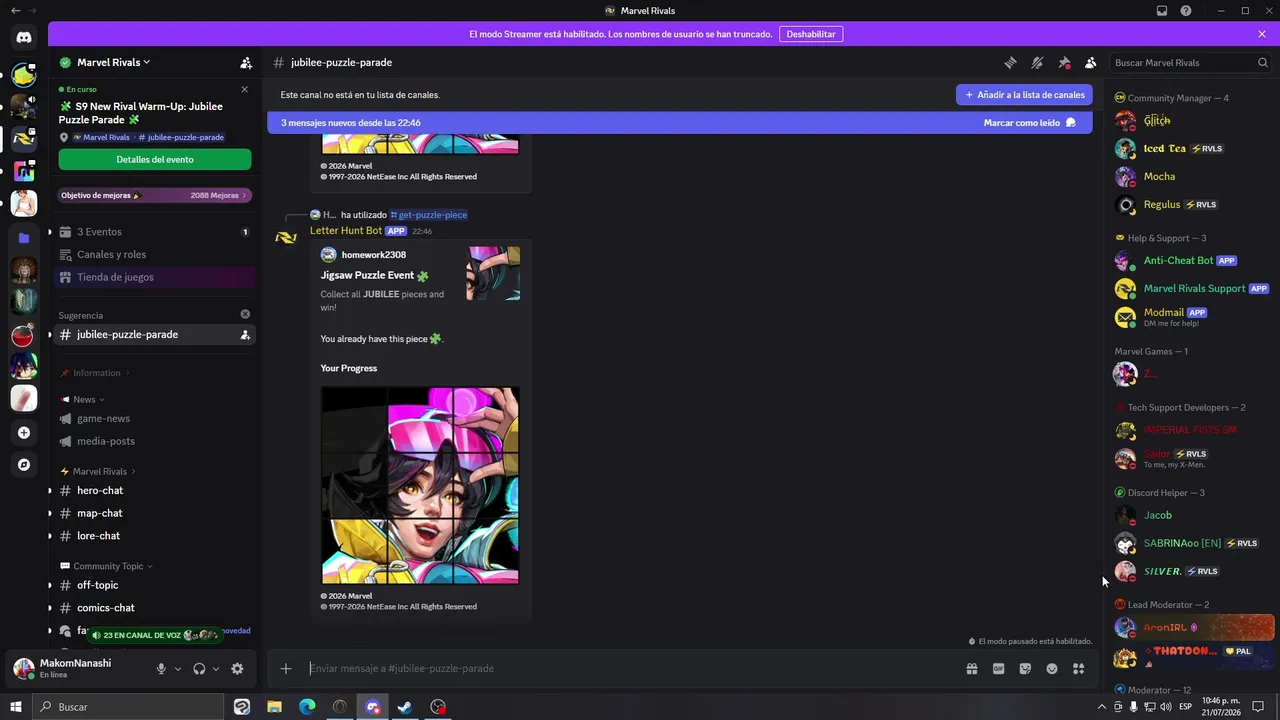Deafen audio with headphones icon

click(199, 669)
